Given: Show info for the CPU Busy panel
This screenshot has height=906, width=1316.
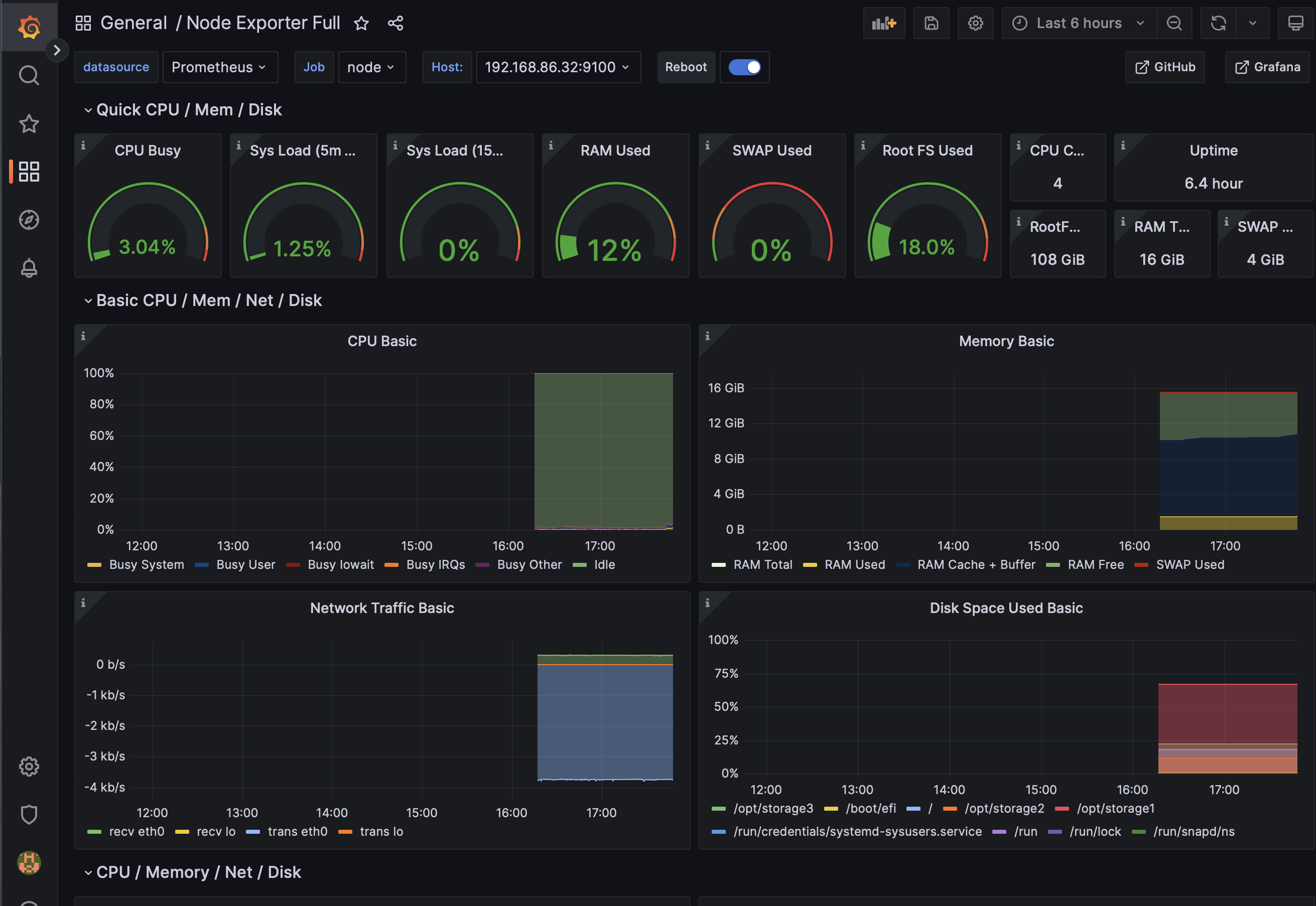Looking at the screenshot, I should point(83,145).
